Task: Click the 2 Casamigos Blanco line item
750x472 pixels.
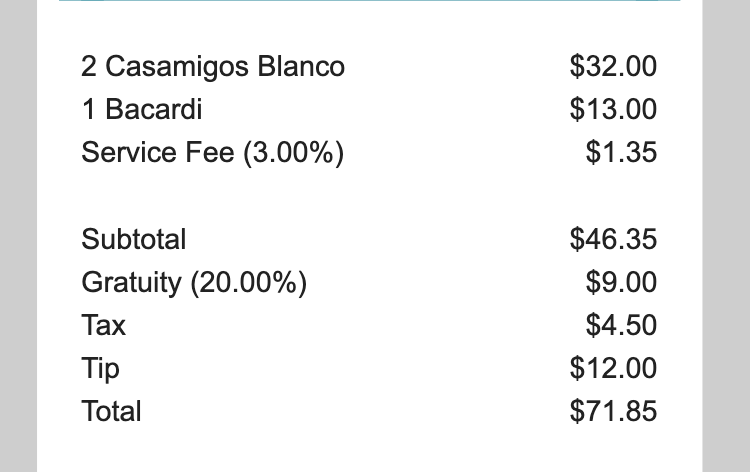Action: [213, 67]
